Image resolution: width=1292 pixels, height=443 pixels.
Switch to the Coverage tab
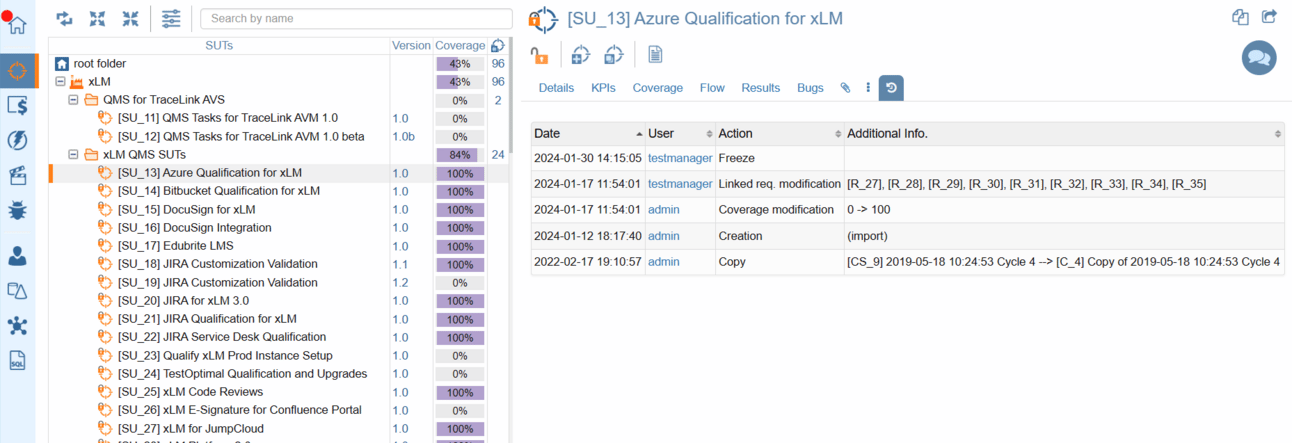(x=657, y=88)
